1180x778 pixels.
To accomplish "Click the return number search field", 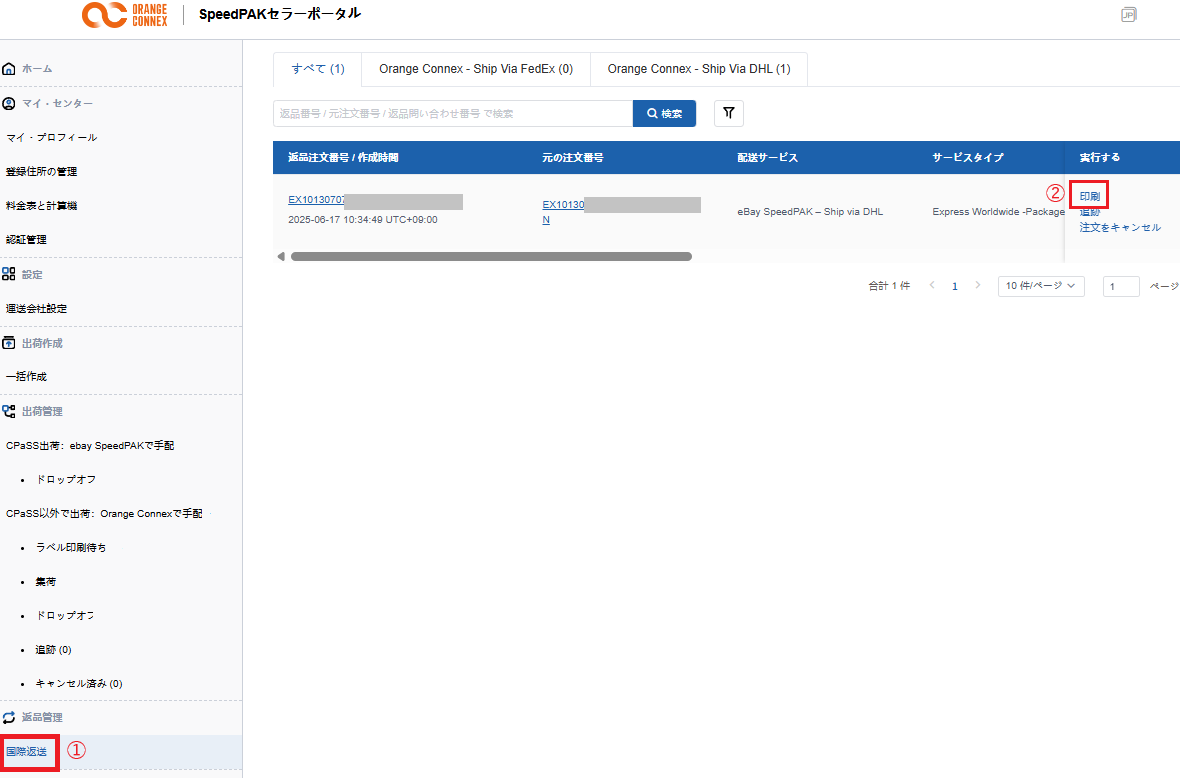I will point(453,114).
